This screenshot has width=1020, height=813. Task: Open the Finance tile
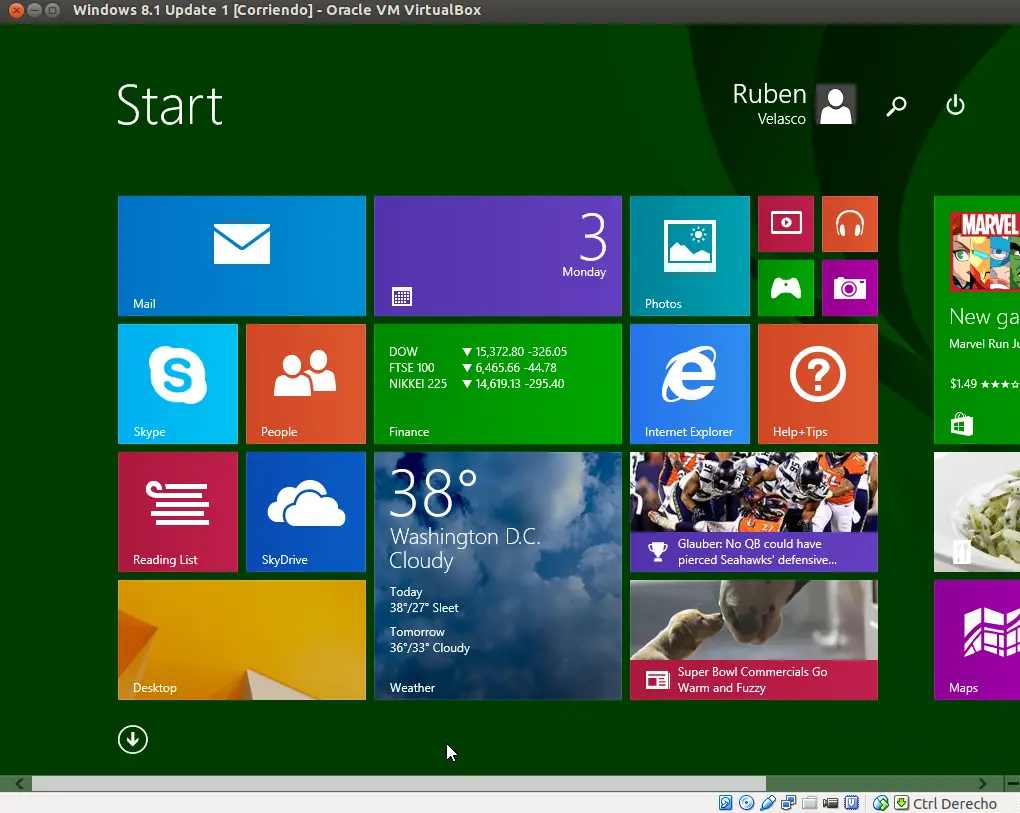coord(498,384)
